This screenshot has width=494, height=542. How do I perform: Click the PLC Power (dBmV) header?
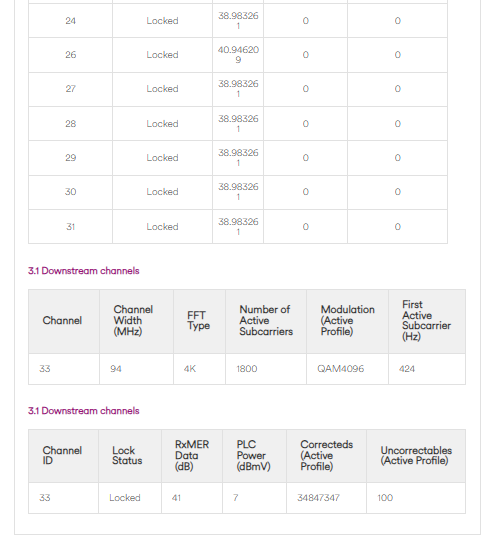pos(253,456)
